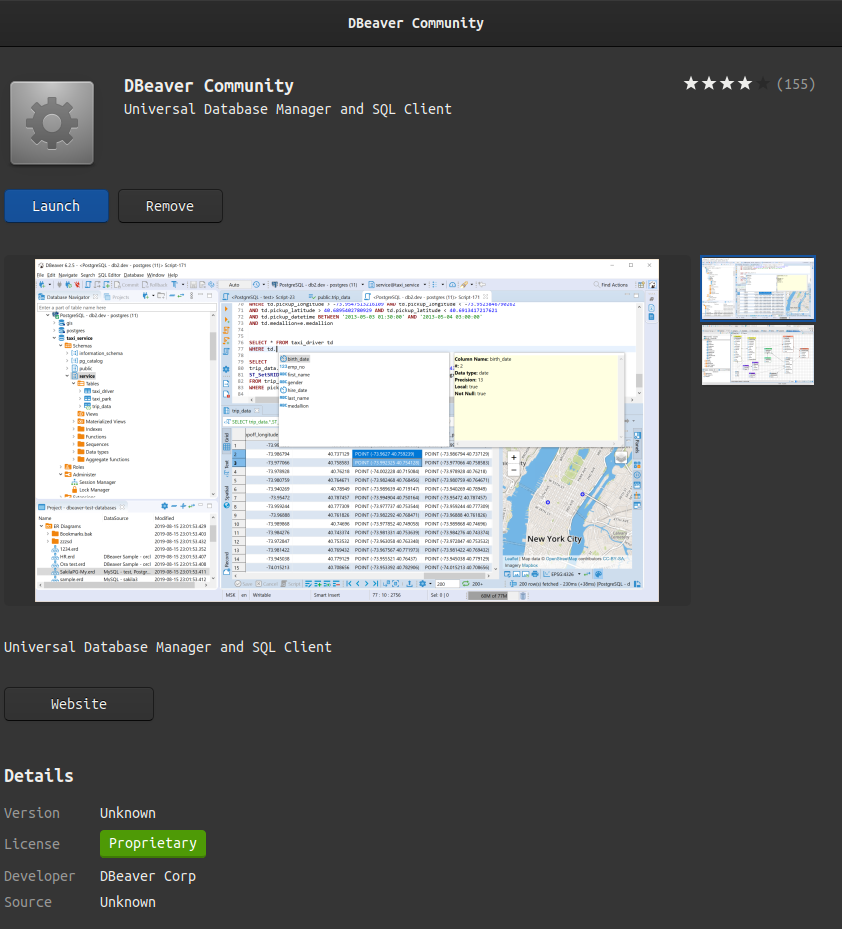Image resolution: width=842 pixels, height=929 pixels.
Task: Click the (155) review count
Action: [796, 84]
